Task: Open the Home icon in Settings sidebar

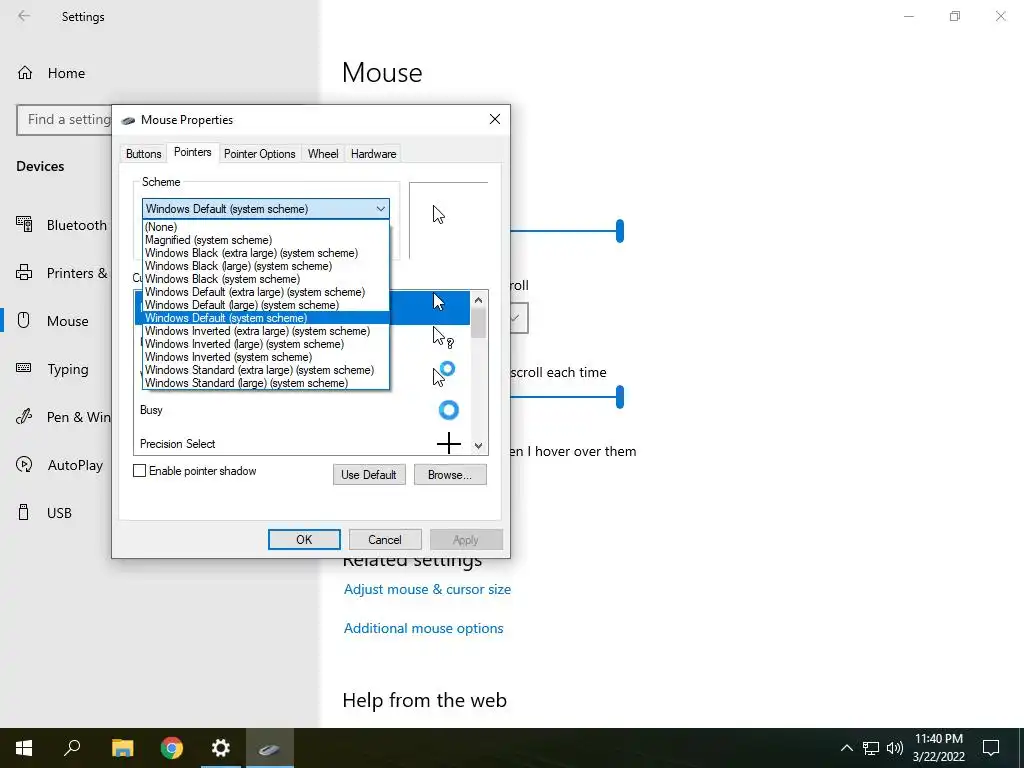Action: [25, 72]
